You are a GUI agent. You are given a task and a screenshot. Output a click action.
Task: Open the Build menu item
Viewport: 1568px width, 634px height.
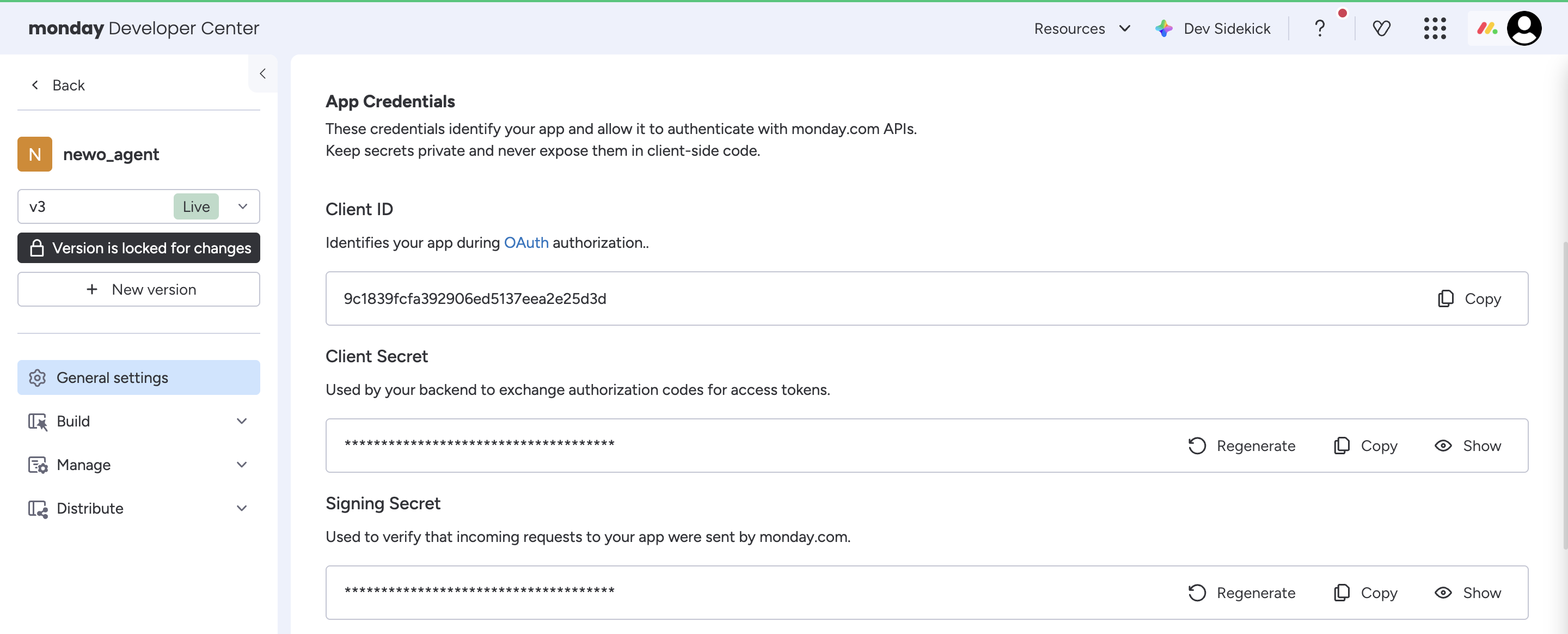139,422
